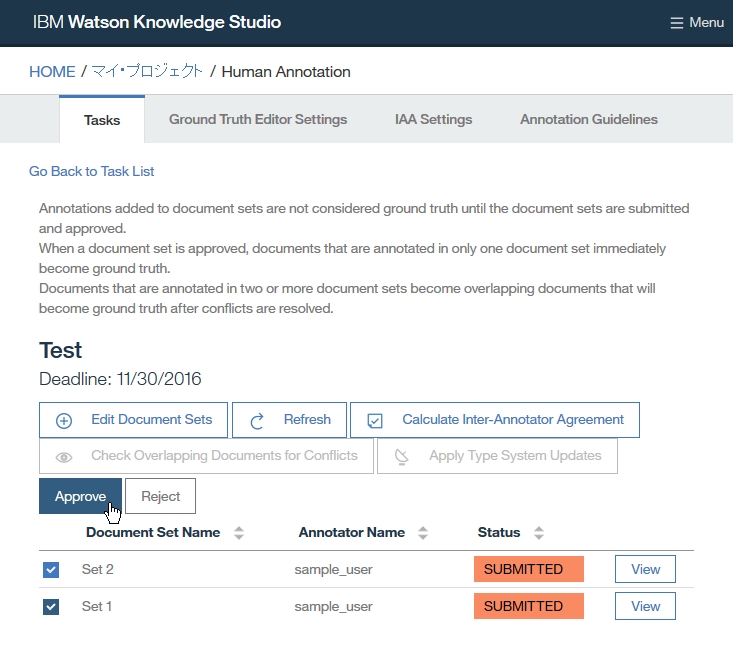
Task: Navigate to HOME breadcrumb
Action: coord(52,72)
